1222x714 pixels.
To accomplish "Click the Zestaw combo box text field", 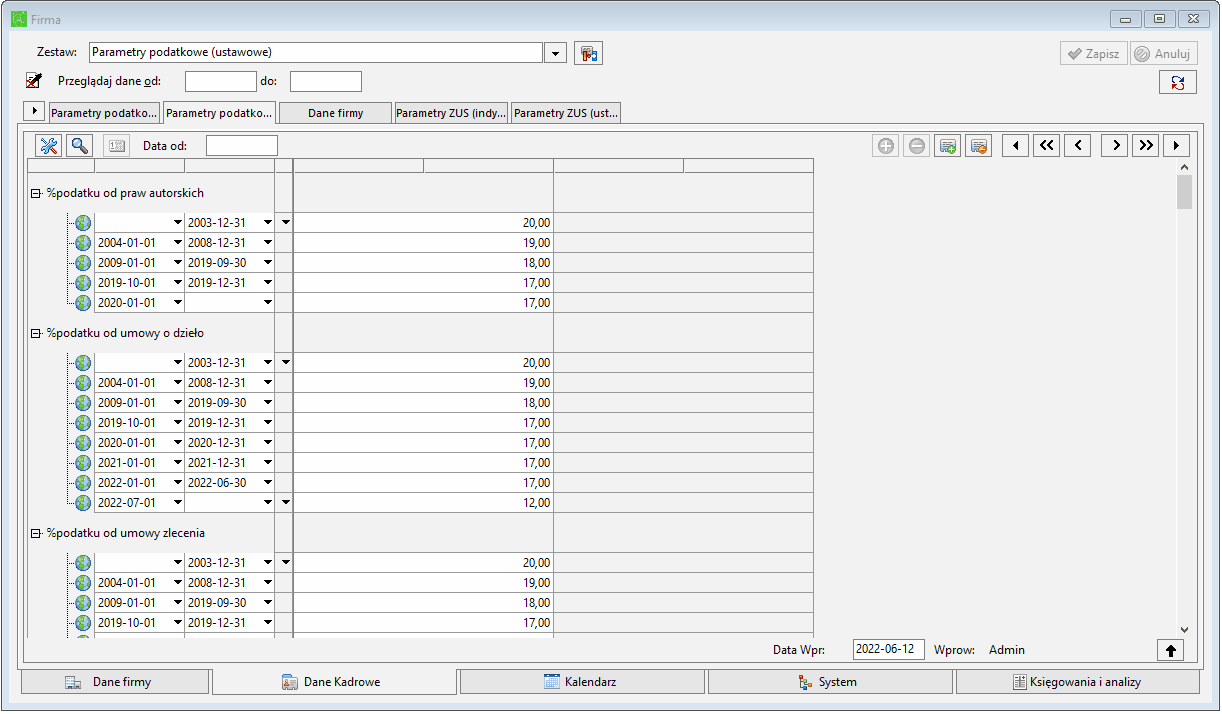I will point(316,52).
